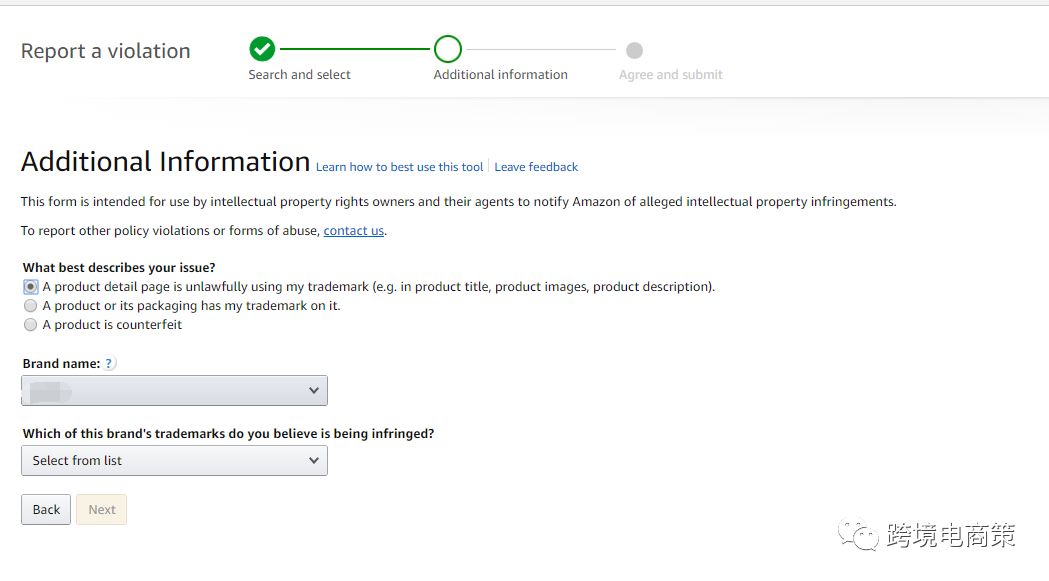Open the Brand name dropdown
The width and height of the screenshot is (1049, 581).
coord(174,390)
